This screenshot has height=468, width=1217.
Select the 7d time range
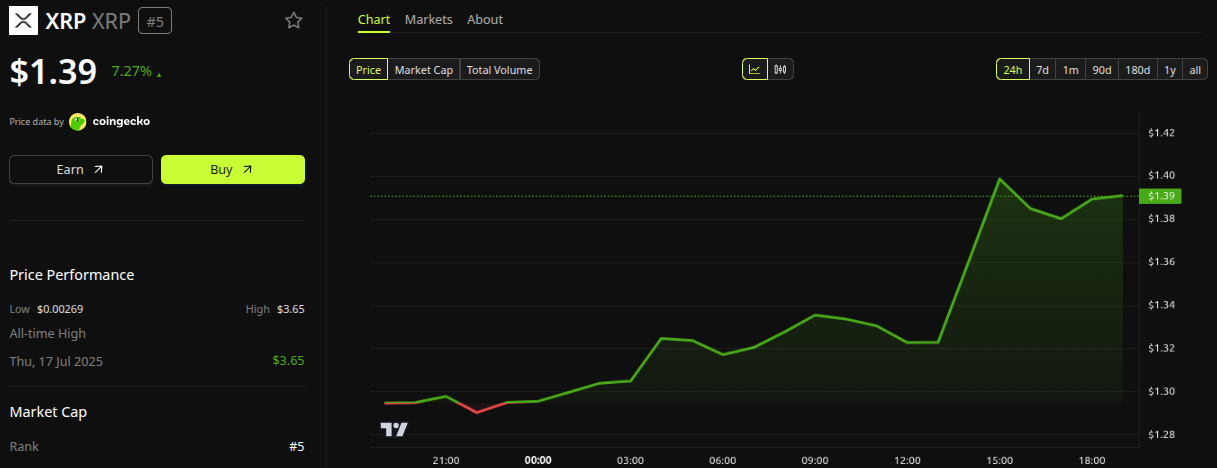(x=1042, y=69)
